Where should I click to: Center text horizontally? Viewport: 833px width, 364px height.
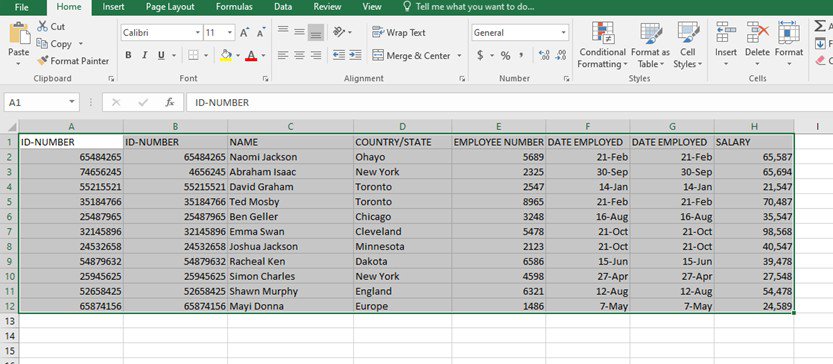coord(300,55)
